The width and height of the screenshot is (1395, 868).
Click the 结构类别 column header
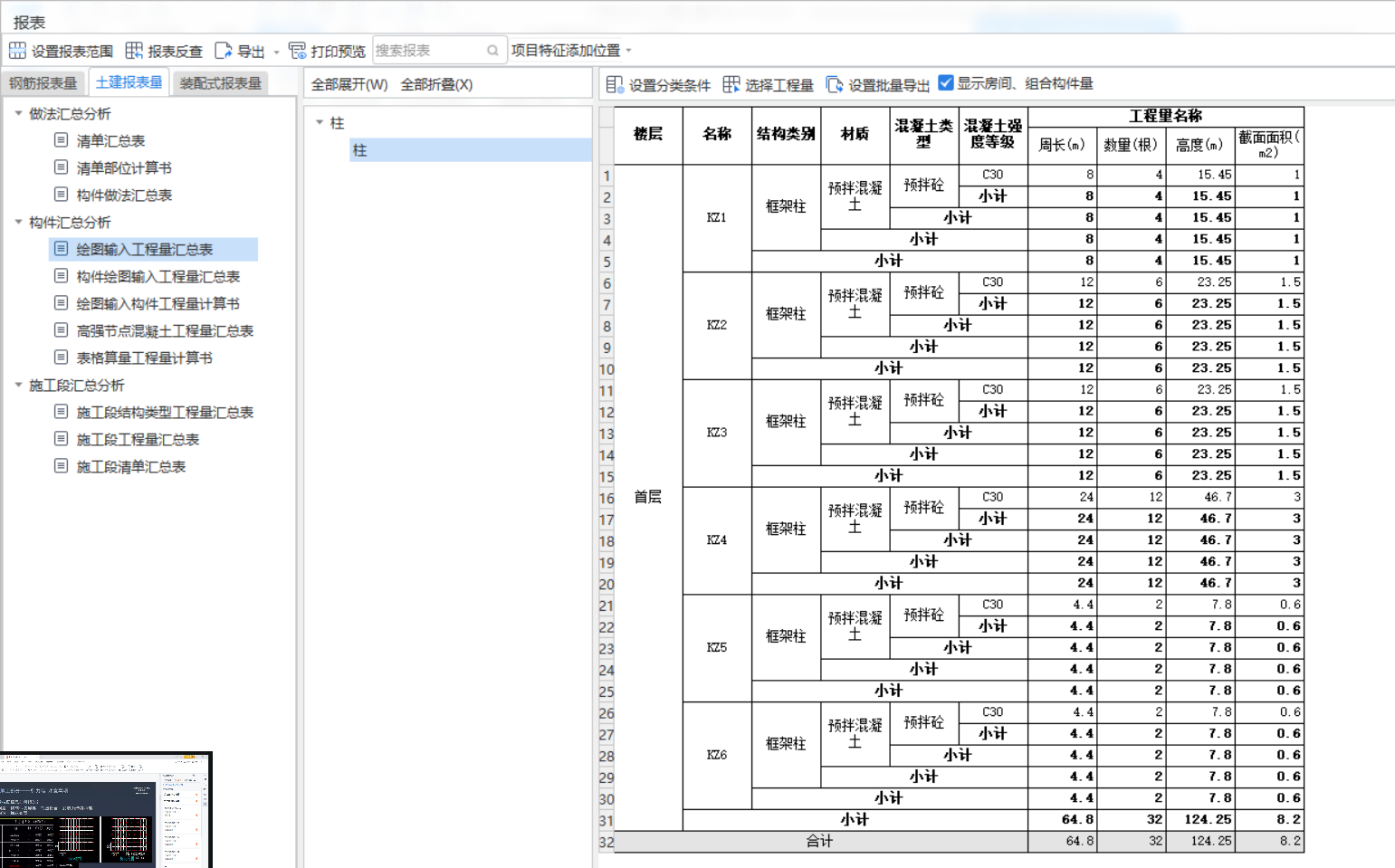pyautogui.click(x=786, y=135)
